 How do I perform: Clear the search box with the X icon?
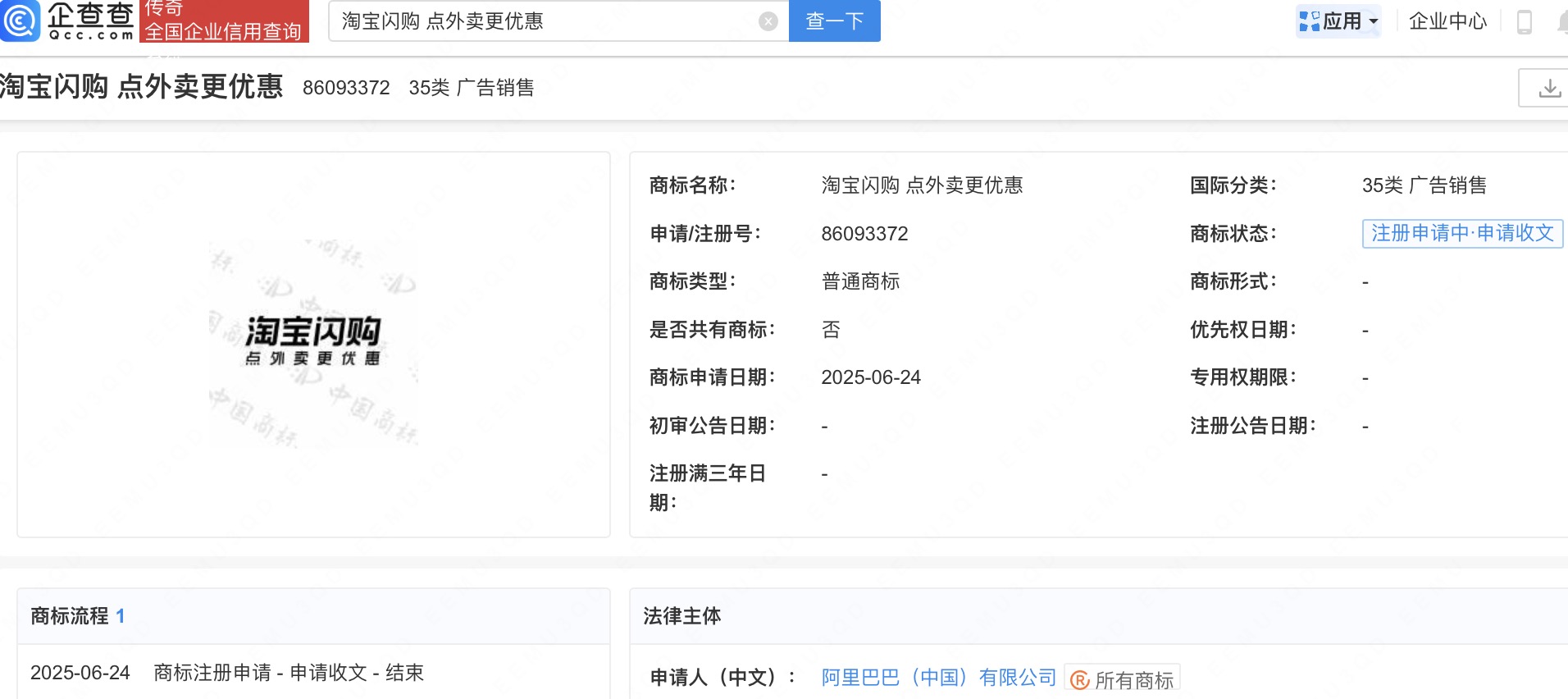(x=768, y=21)
